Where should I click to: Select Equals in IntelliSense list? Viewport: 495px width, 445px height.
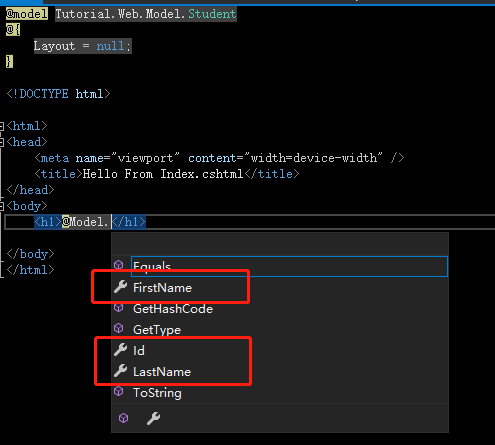tap(289, 266)
